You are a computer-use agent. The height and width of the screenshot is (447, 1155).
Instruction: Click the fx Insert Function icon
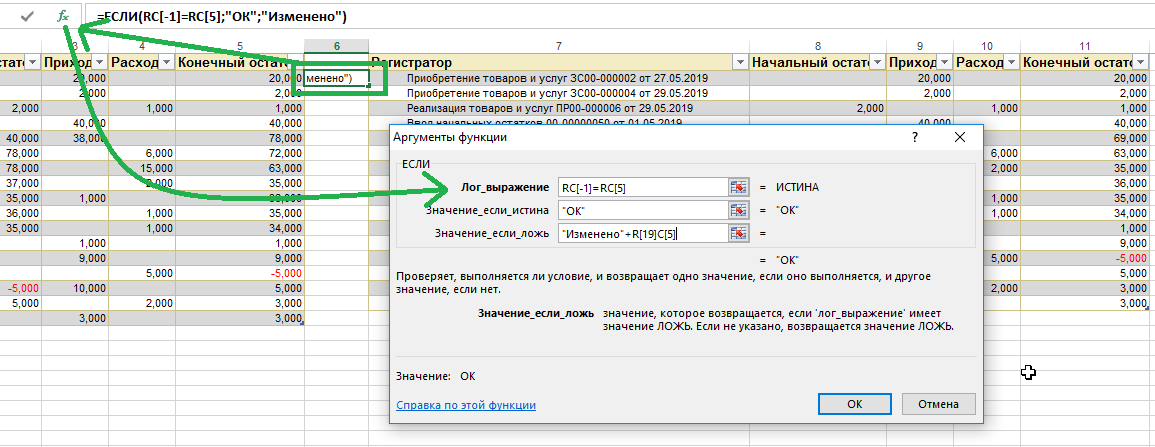63,16
